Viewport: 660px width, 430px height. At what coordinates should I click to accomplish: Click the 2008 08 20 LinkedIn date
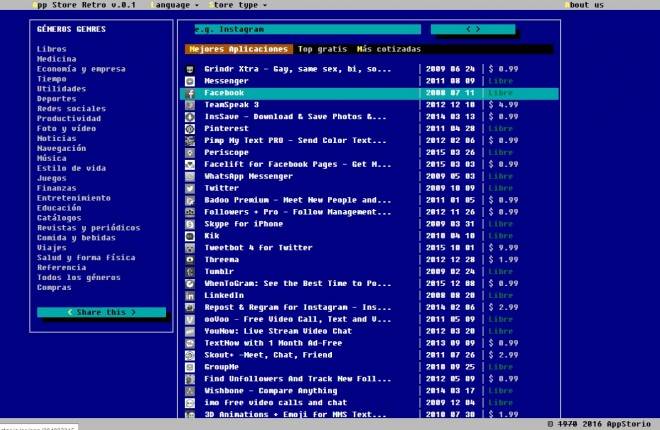click(x=450, y=295)
